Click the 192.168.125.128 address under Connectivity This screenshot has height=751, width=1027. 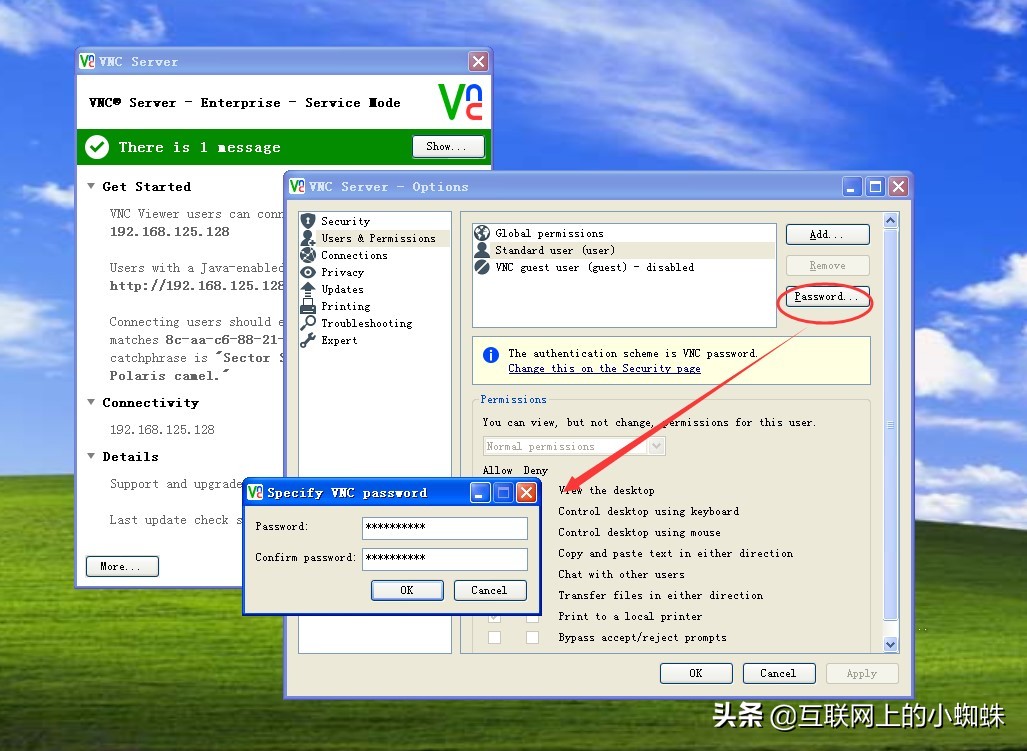[162, 430]
